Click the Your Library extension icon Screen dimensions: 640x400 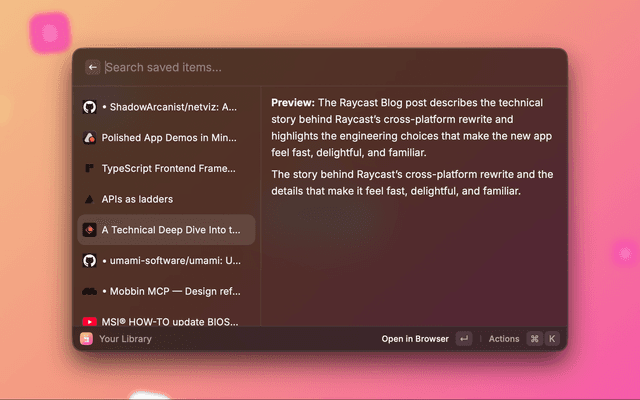(x=86, y=339)
